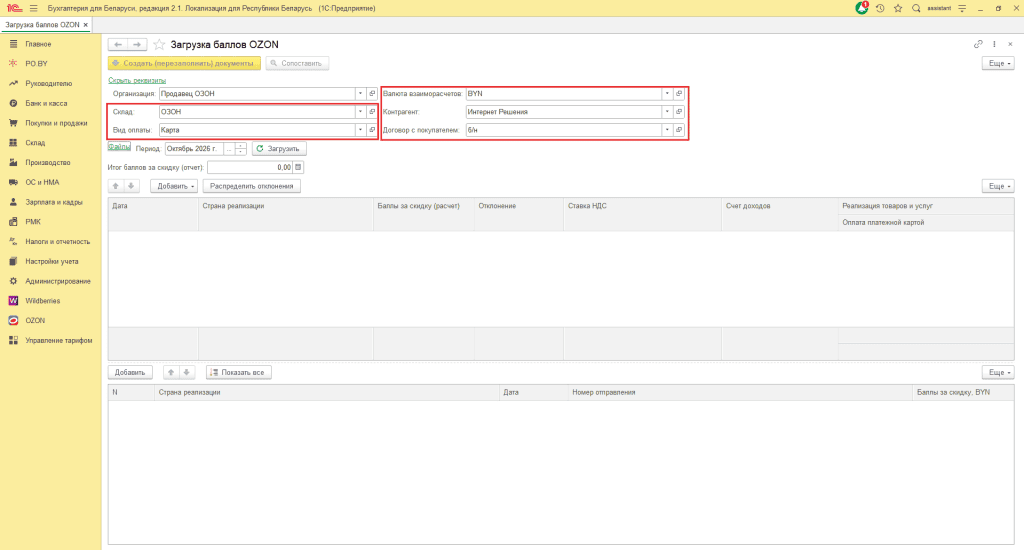Click the Файлы link
This screenshot has width=1024, height=550.
point(119,147)
